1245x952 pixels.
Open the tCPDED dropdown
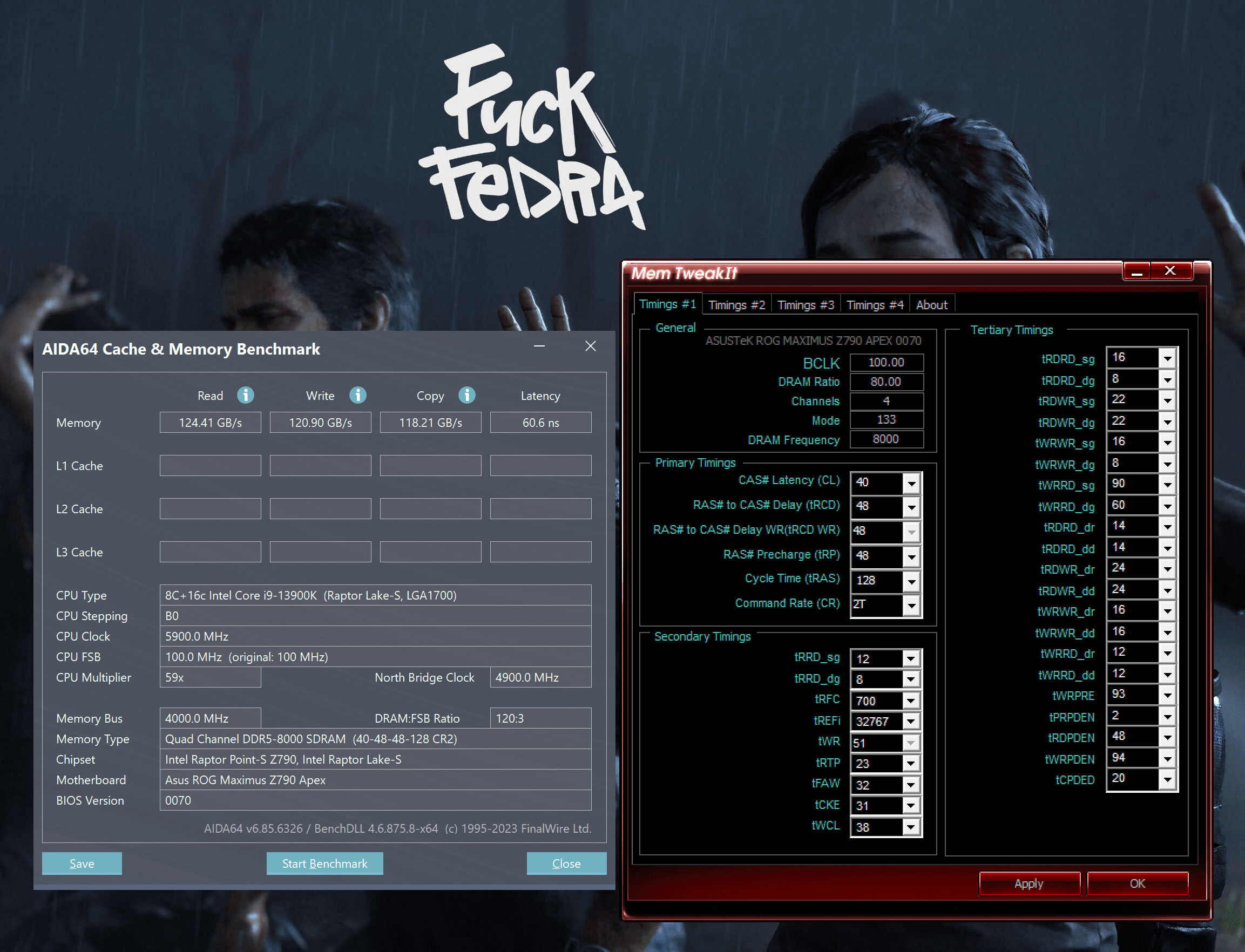1168,779
